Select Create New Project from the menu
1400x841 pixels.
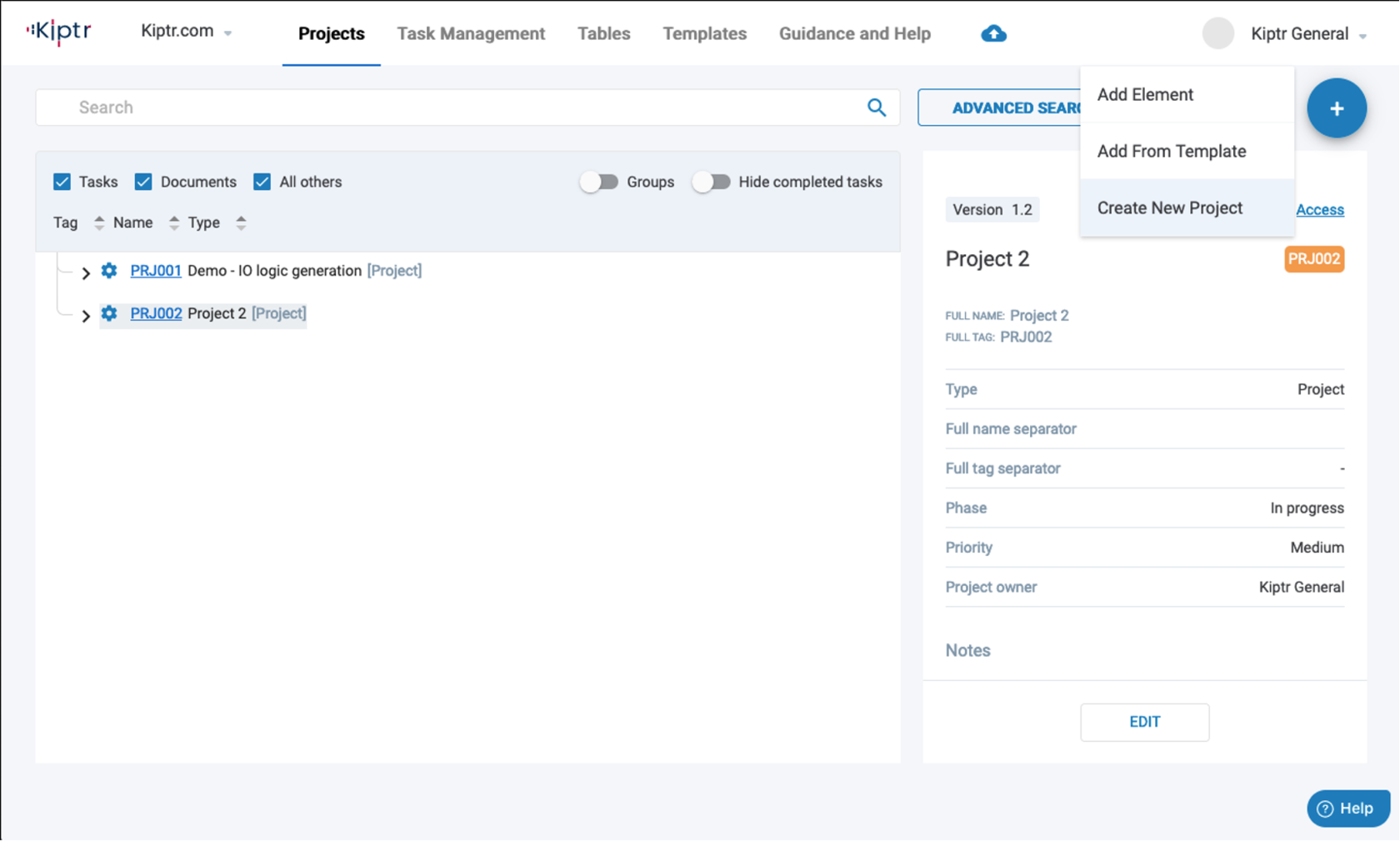pos(1169,208)
